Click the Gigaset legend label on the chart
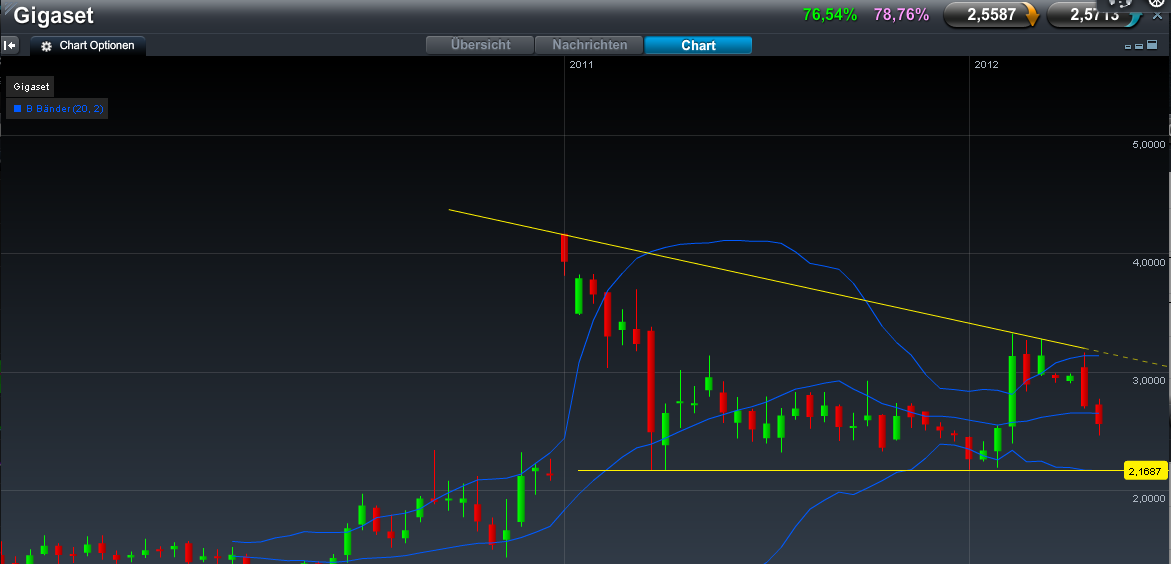 [31, 87]
